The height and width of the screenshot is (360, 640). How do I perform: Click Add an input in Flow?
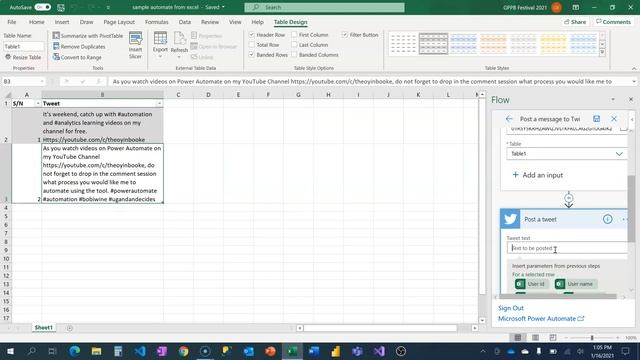point(538,175)
